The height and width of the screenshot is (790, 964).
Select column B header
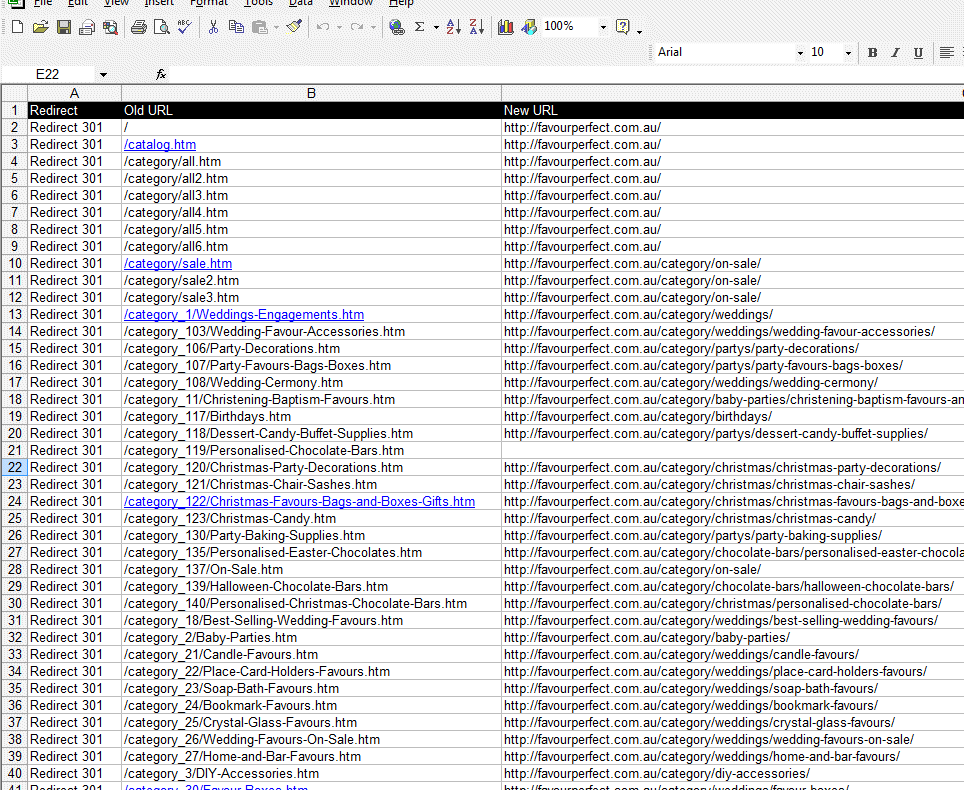(311, 93)
